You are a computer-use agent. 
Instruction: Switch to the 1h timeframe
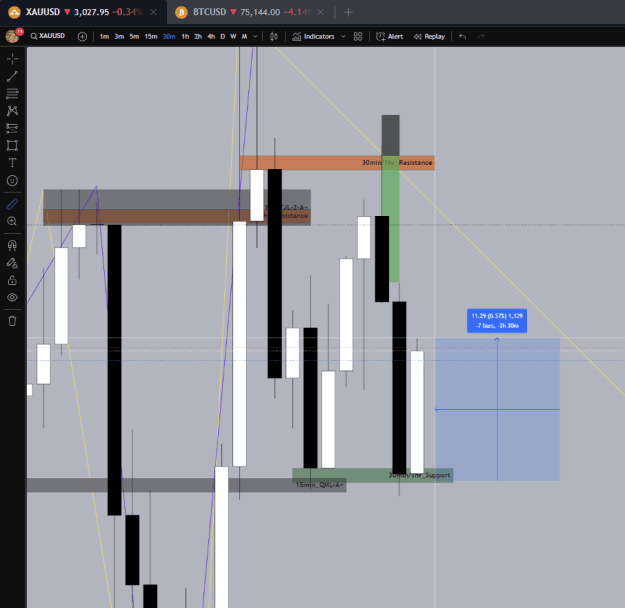(x=185, y=37)
